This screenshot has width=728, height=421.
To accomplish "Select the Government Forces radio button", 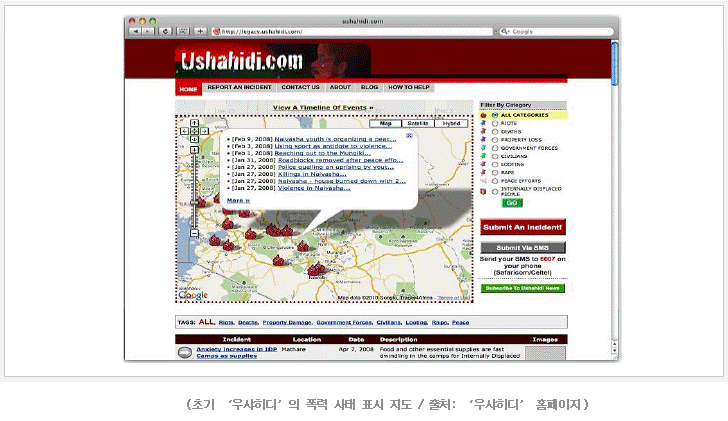I will coord(495,148).
